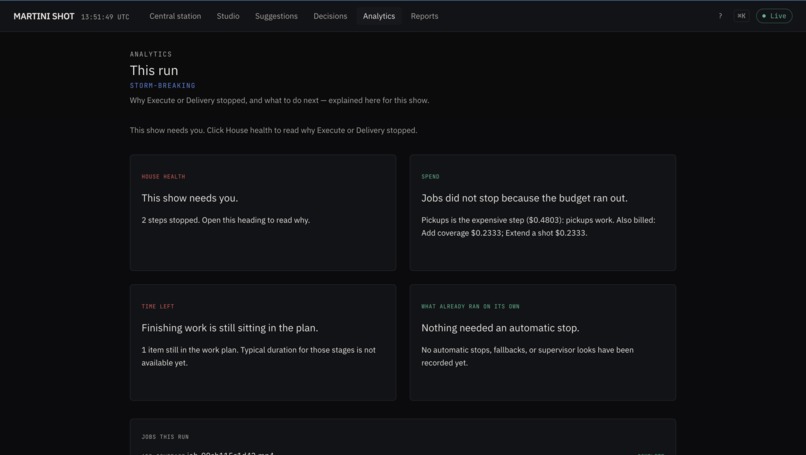Screen dimensions: 806x455
Task: Select the Analytics tab
Action: pyautogui.click(x=379, y=16)
